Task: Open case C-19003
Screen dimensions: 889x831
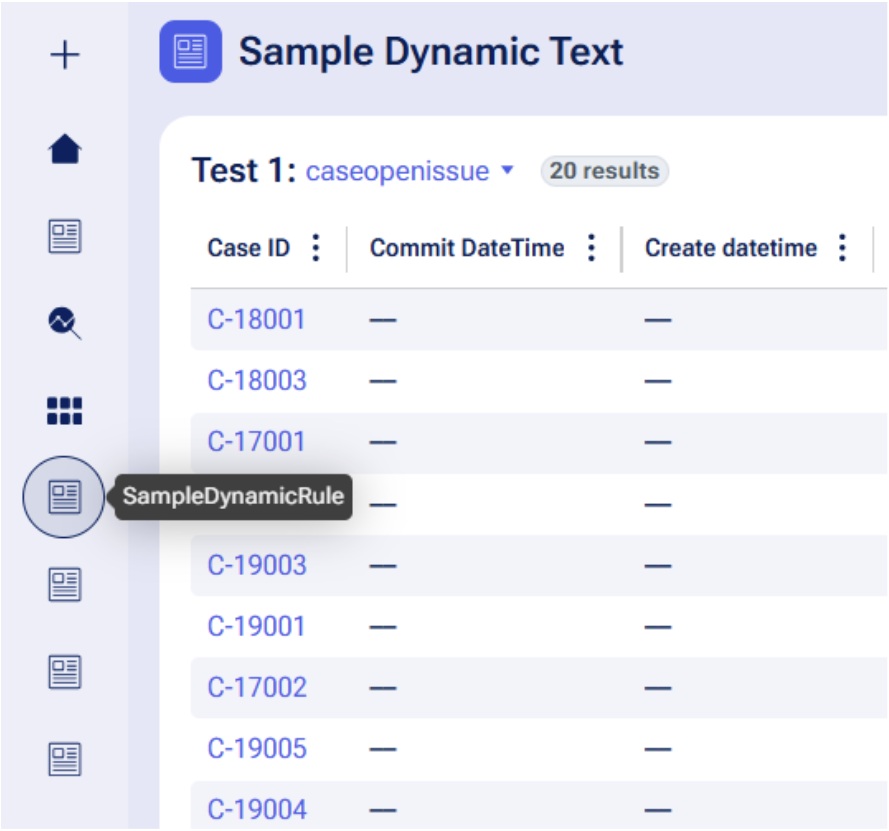Action: click(257, 565)
